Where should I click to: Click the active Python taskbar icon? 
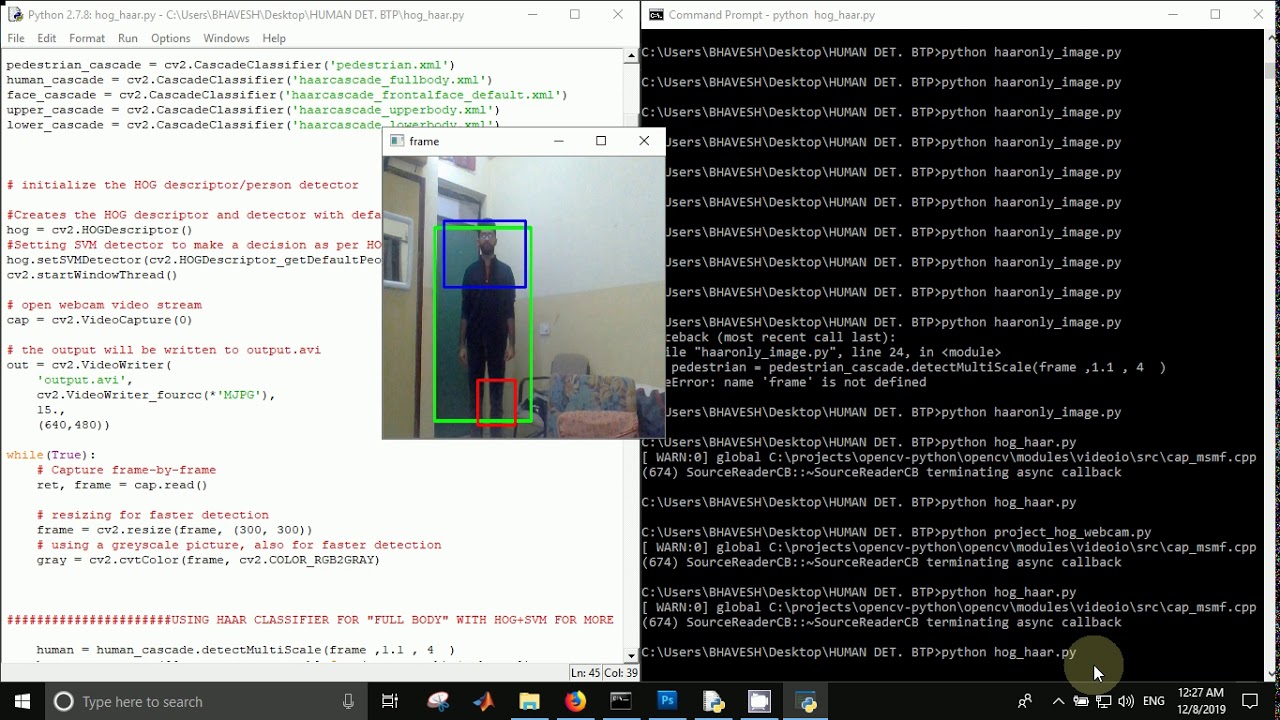coord(806,702)
